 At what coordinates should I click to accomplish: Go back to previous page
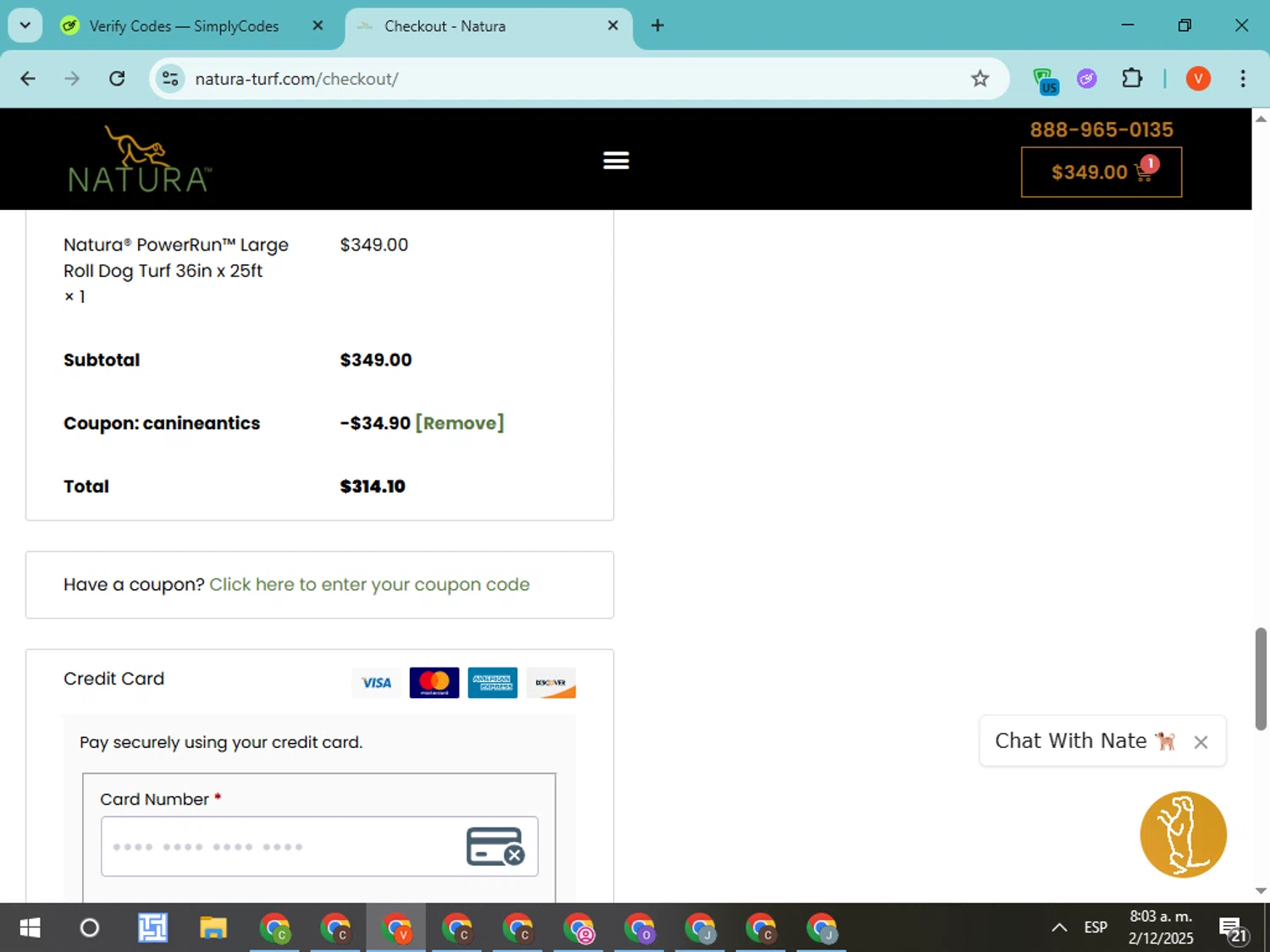tap(28, 79)
